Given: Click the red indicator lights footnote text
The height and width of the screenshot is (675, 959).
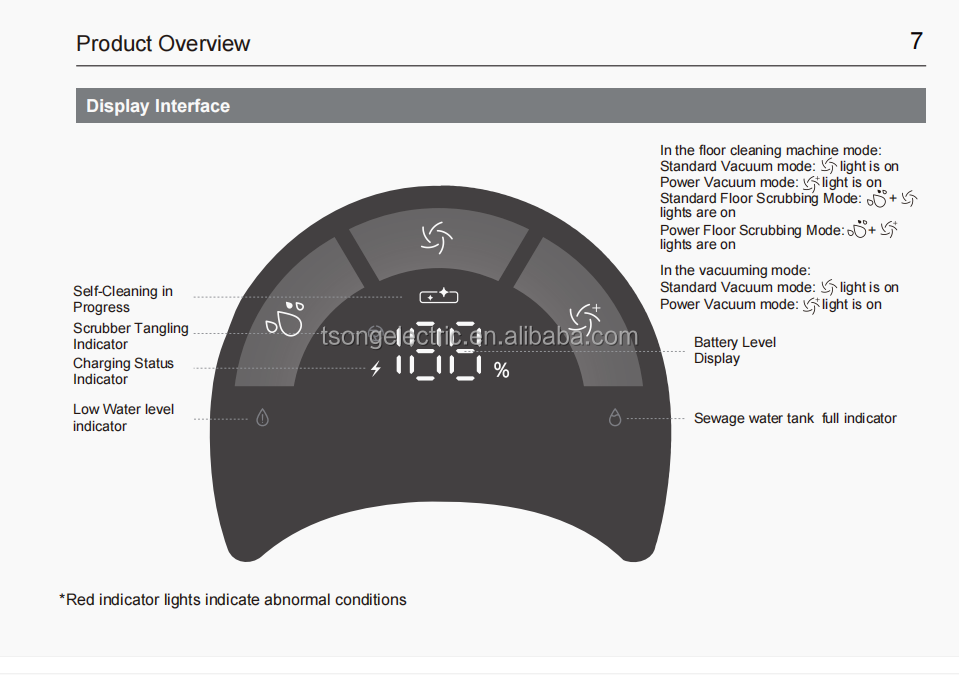Looking at the screenshot, I should click(x=232, y=600).
